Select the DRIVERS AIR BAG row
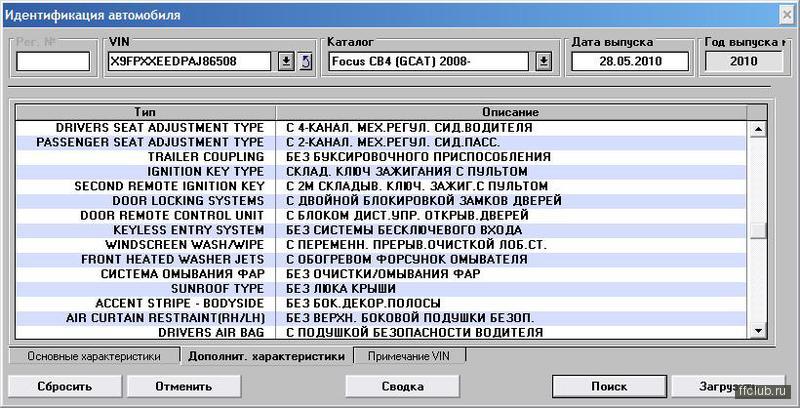 tap(381, 333)
